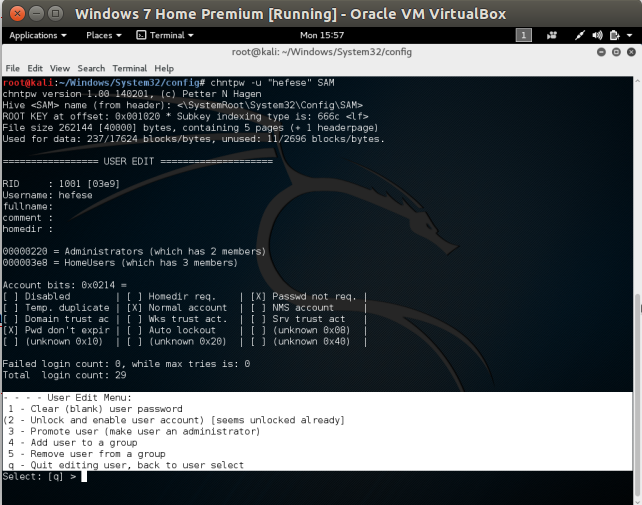Click the 'chntpw version' line
This screenshot has width=642, height=505.
(132, 94)
